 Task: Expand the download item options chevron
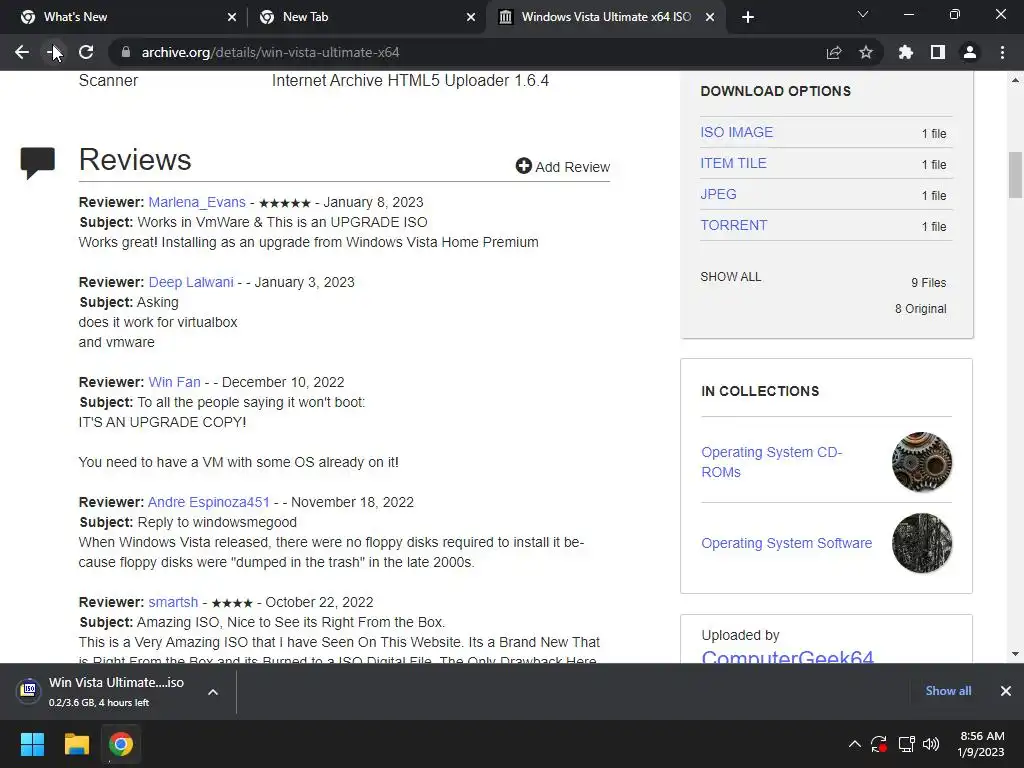[x=213, y=692]
